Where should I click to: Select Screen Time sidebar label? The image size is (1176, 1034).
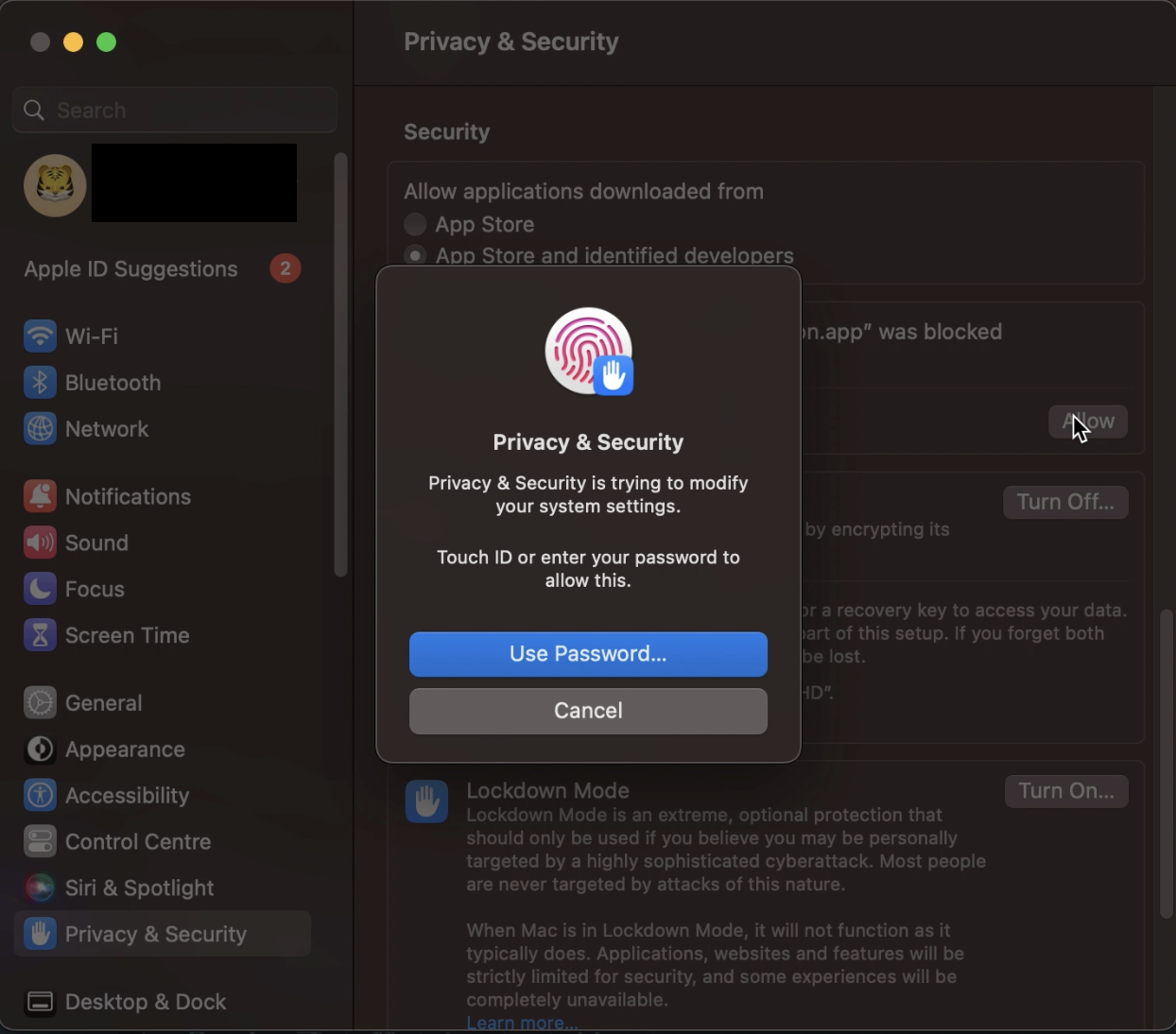[128, 635]
